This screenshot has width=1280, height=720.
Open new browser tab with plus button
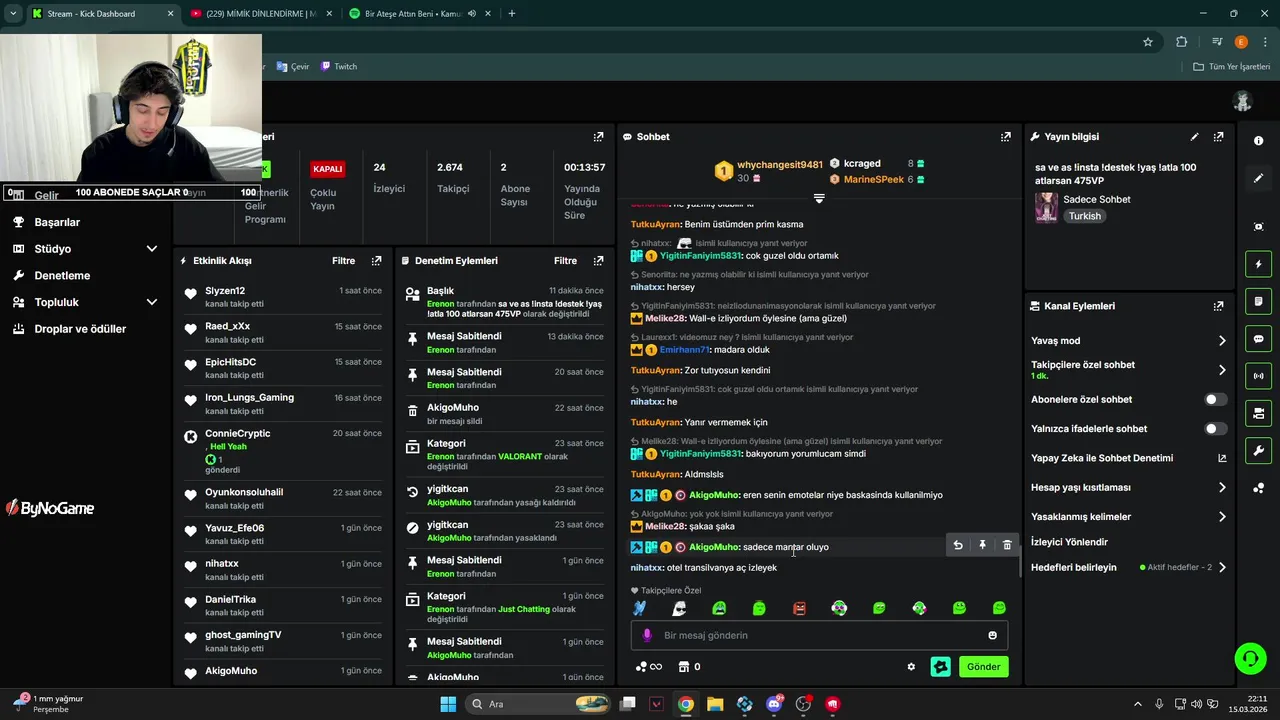click(512, 14)
